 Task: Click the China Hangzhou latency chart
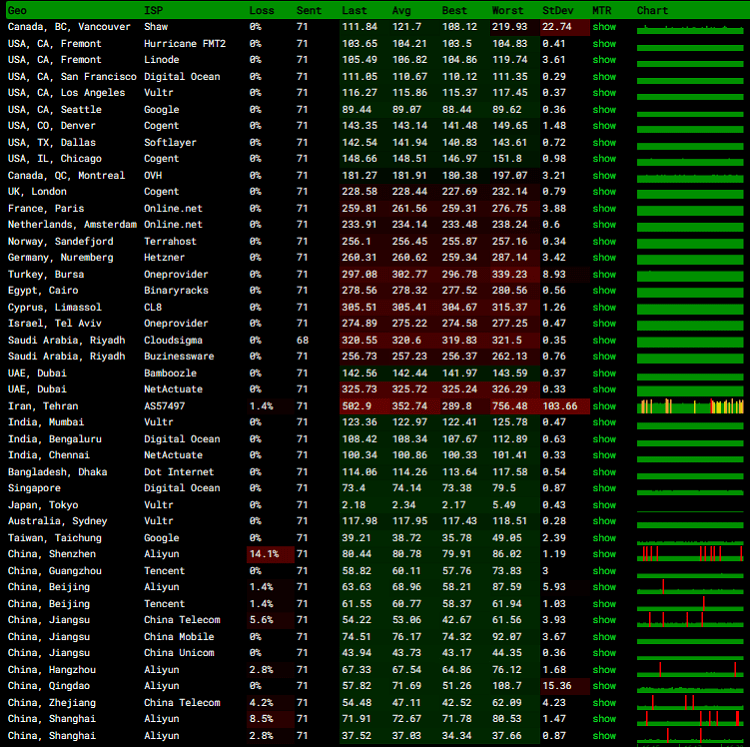690,670
